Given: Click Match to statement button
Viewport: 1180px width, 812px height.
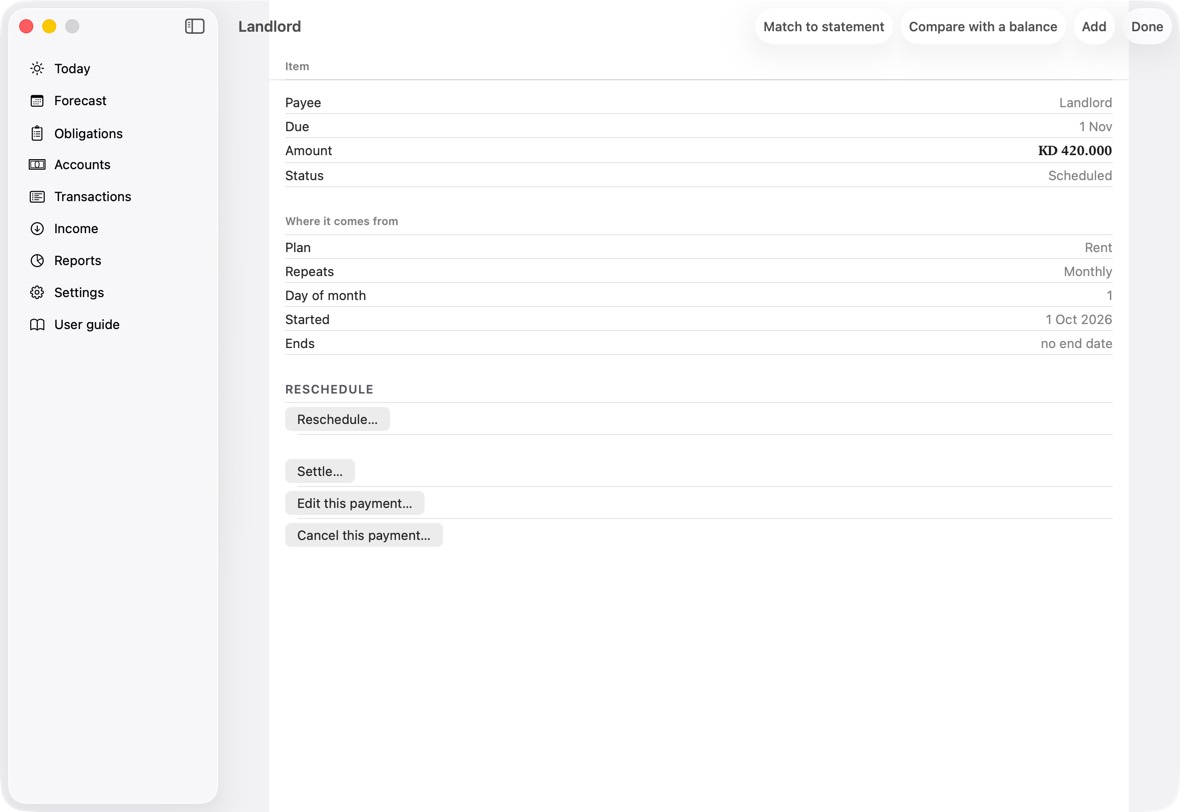Looking at the screenshot, I should tap(823, 26).
